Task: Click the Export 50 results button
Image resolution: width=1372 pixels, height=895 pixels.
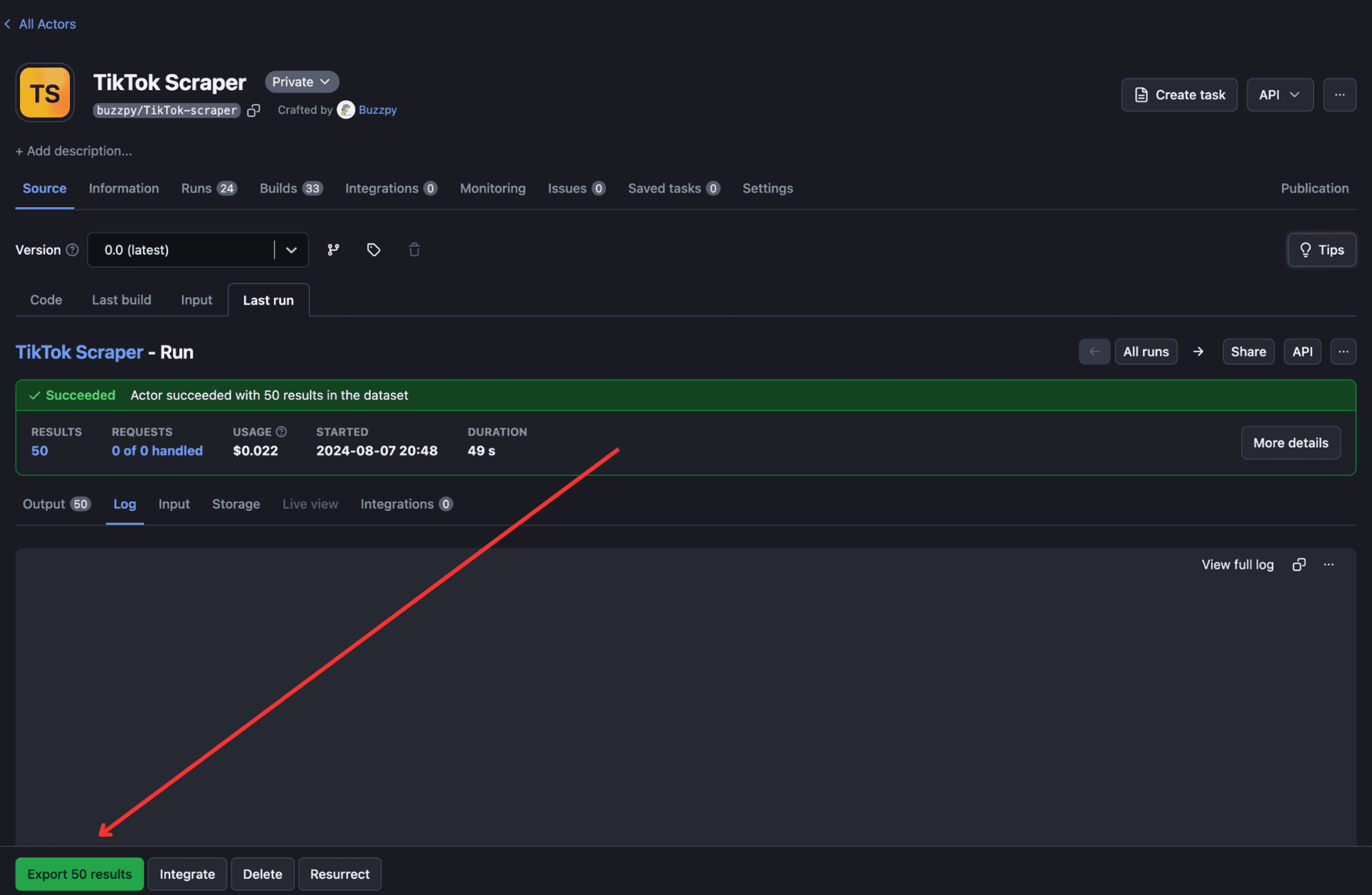Action: [79, 874]
